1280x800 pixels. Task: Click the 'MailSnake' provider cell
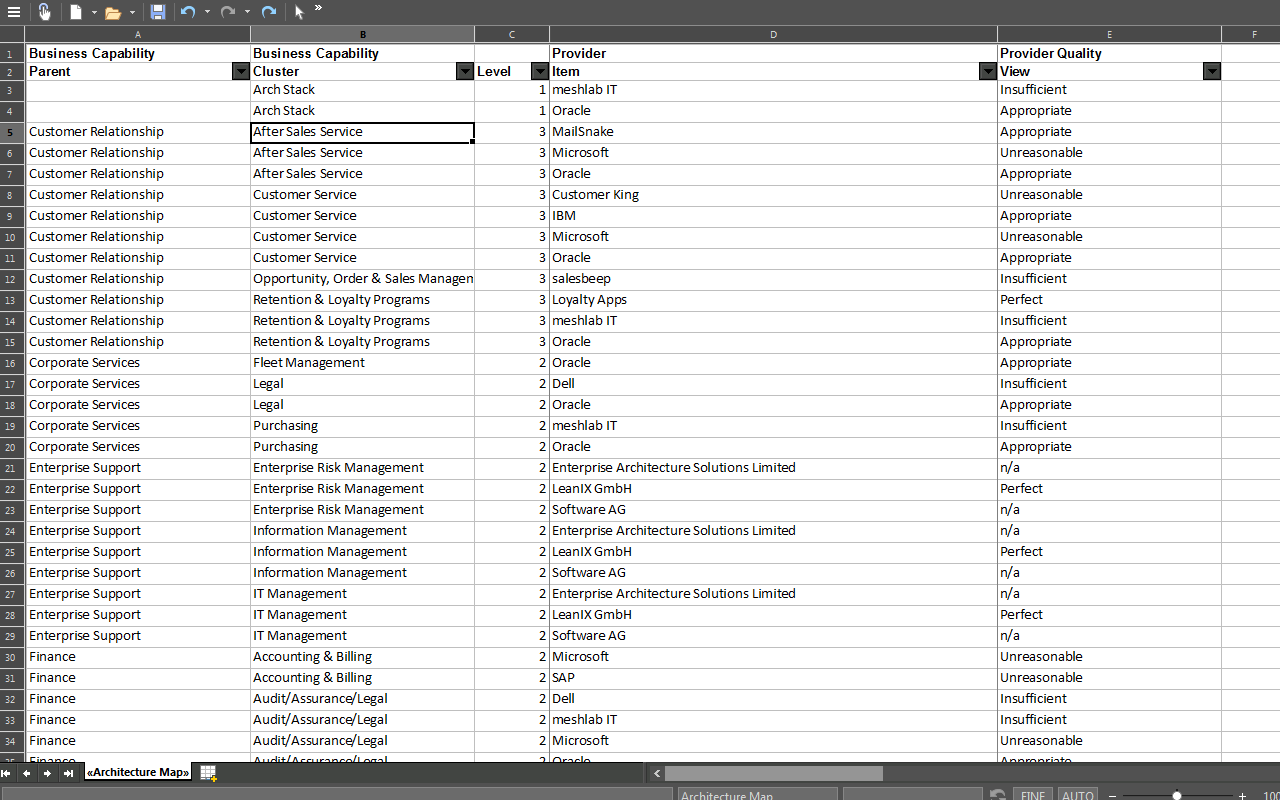point(773,132)
